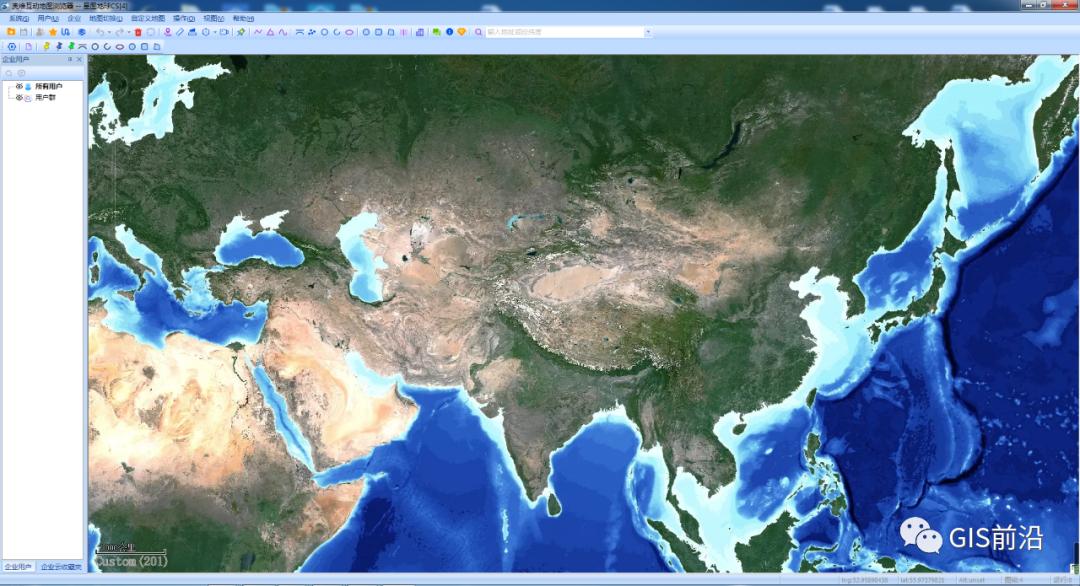Open the 地图切换 menu
Viewport: 1080px width, 586px height.
[x=107, y=17]
